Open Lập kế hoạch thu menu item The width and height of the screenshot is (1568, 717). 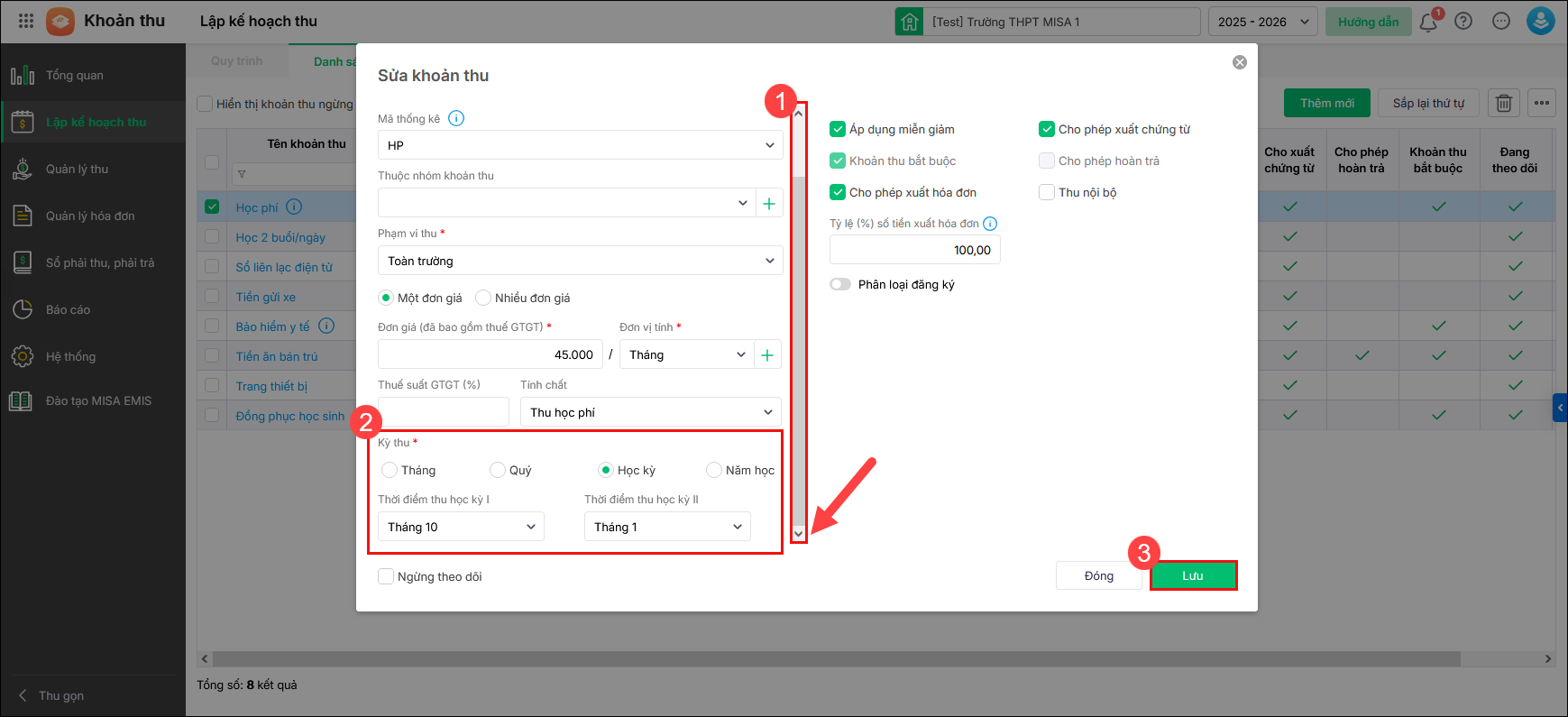pyautogui.click(x=93, y=122)
